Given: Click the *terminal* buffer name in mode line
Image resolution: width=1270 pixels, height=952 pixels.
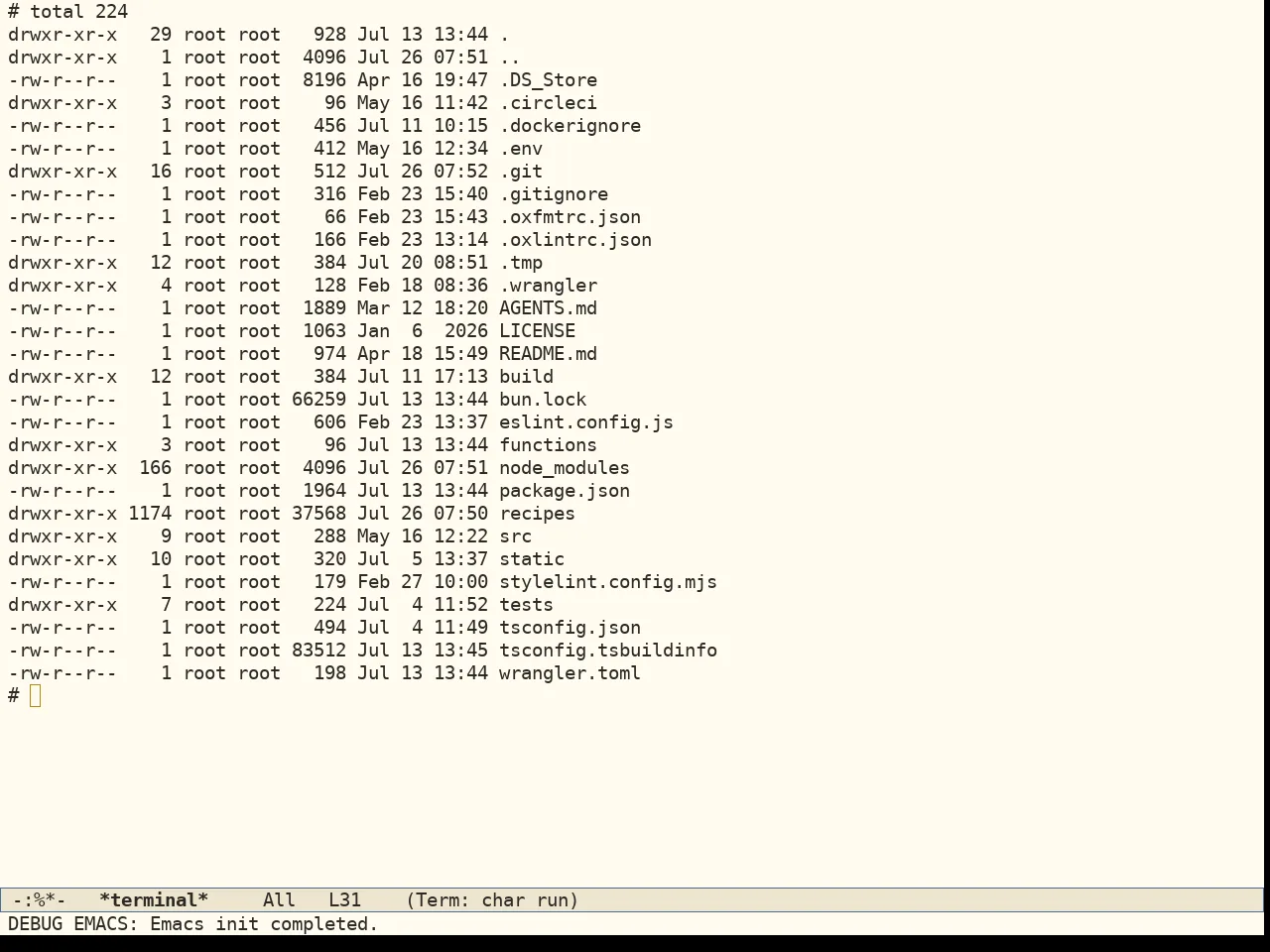Looking at the screenshot, I should pyautogui.click(x=154, y=900).
